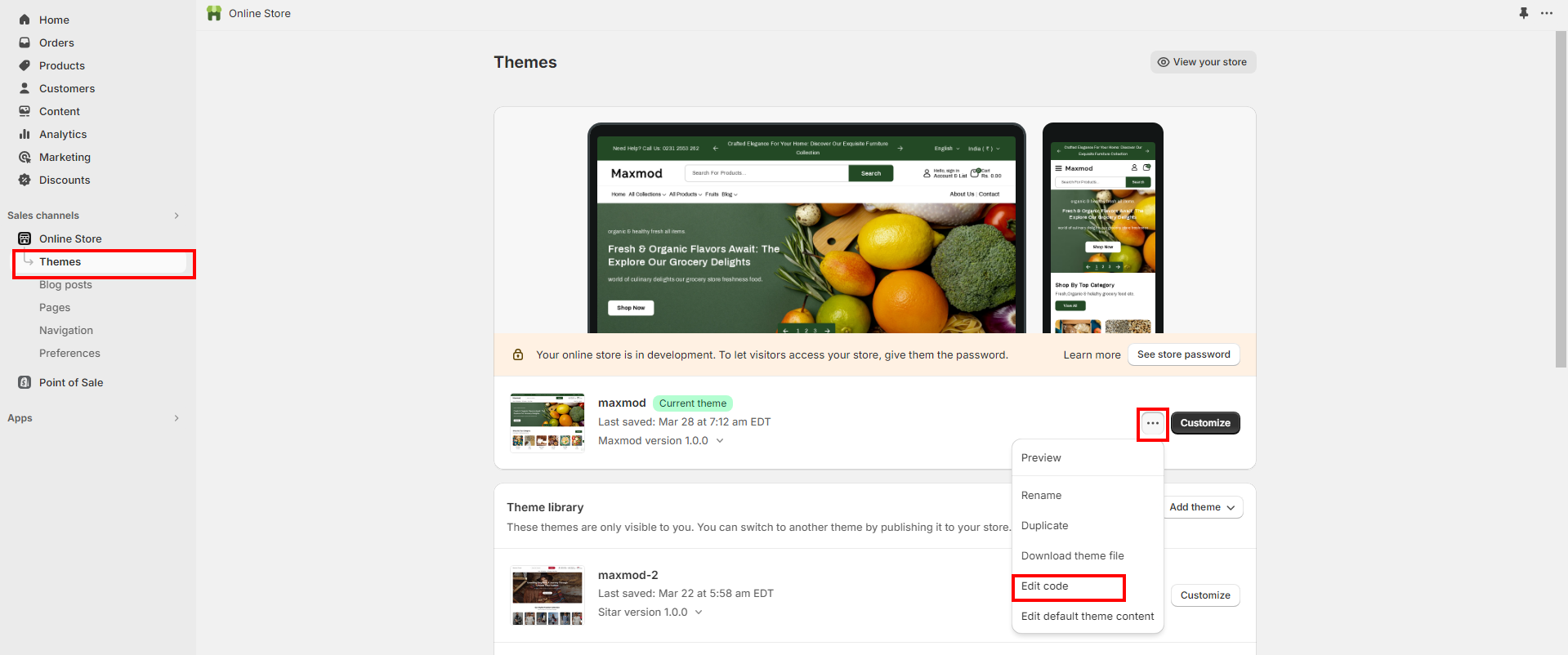Click the Home icon in sidebar
This screenshot has height=655, width=1568.
pos(25,20)
